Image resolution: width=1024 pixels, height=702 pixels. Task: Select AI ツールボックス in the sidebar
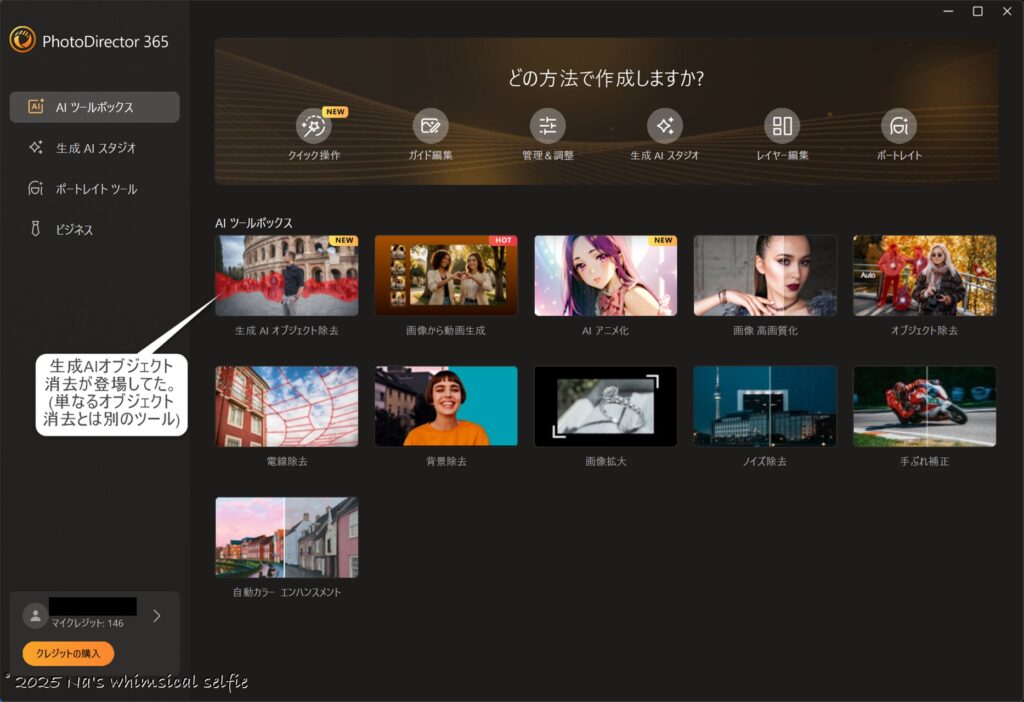(x=95, y=107)
